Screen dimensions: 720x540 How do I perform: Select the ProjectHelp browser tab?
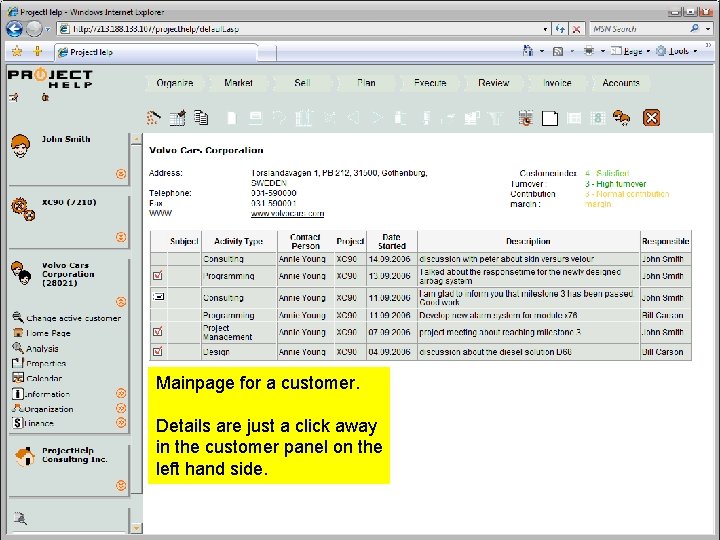coord(156,52)
